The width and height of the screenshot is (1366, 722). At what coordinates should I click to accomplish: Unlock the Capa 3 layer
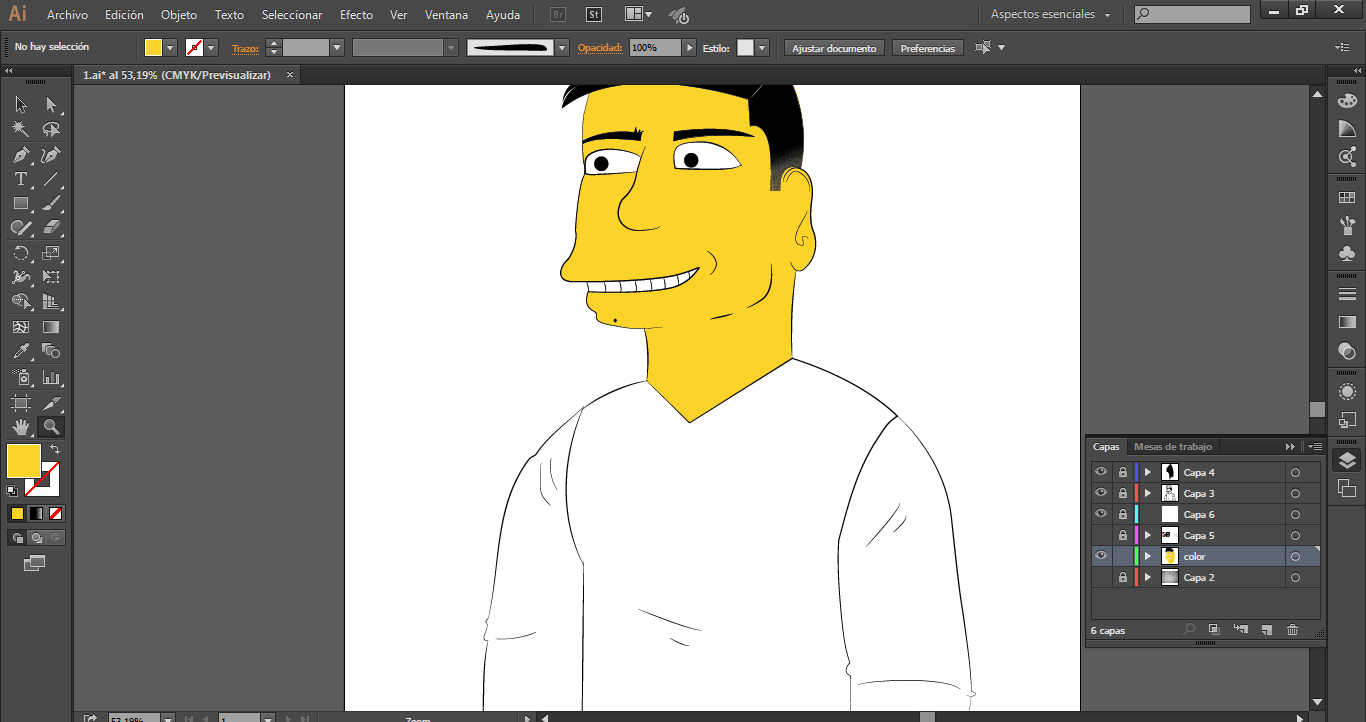[x=1122, y=493]
